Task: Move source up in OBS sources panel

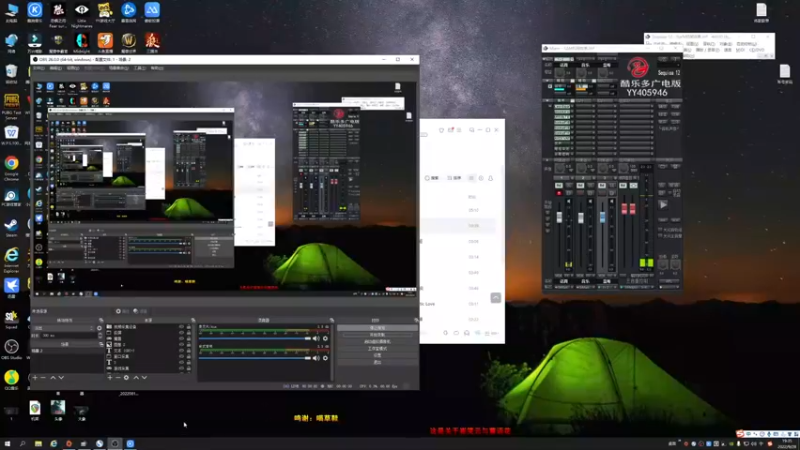Action: click(136, 378)
